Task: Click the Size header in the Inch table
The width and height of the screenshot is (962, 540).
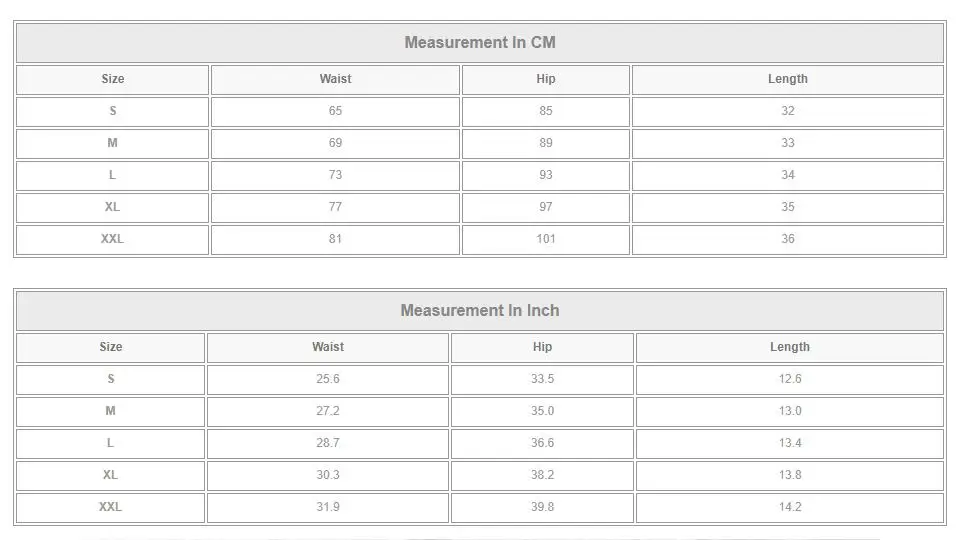Action: [111, 347]
